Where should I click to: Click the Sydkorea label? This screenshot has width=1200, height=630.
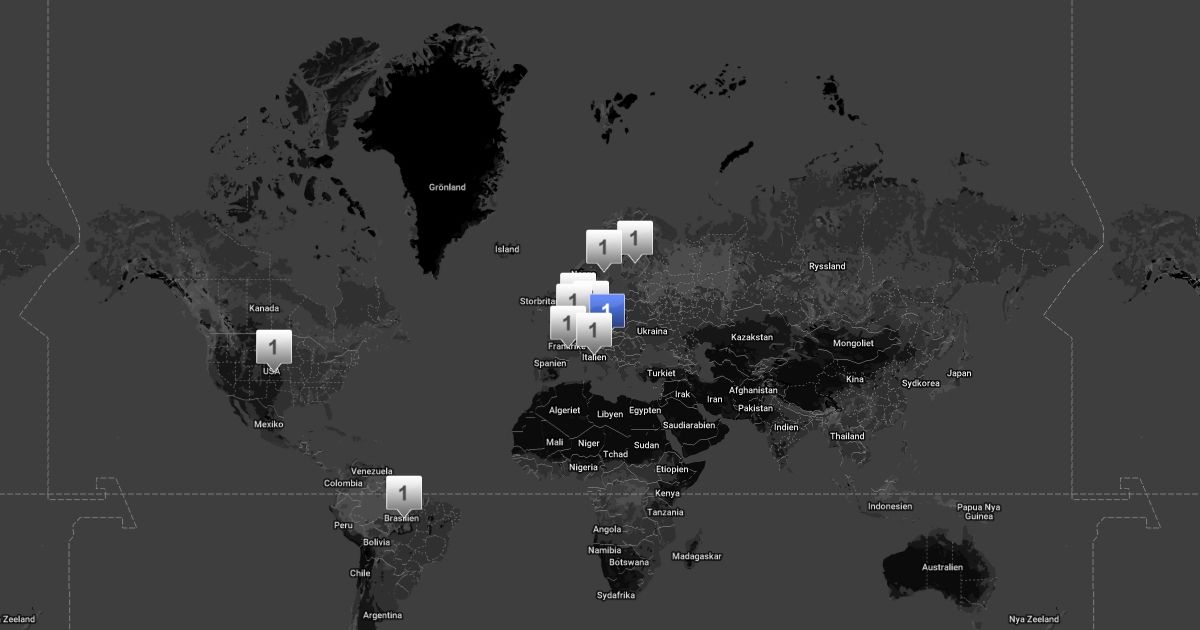(920, 383)
